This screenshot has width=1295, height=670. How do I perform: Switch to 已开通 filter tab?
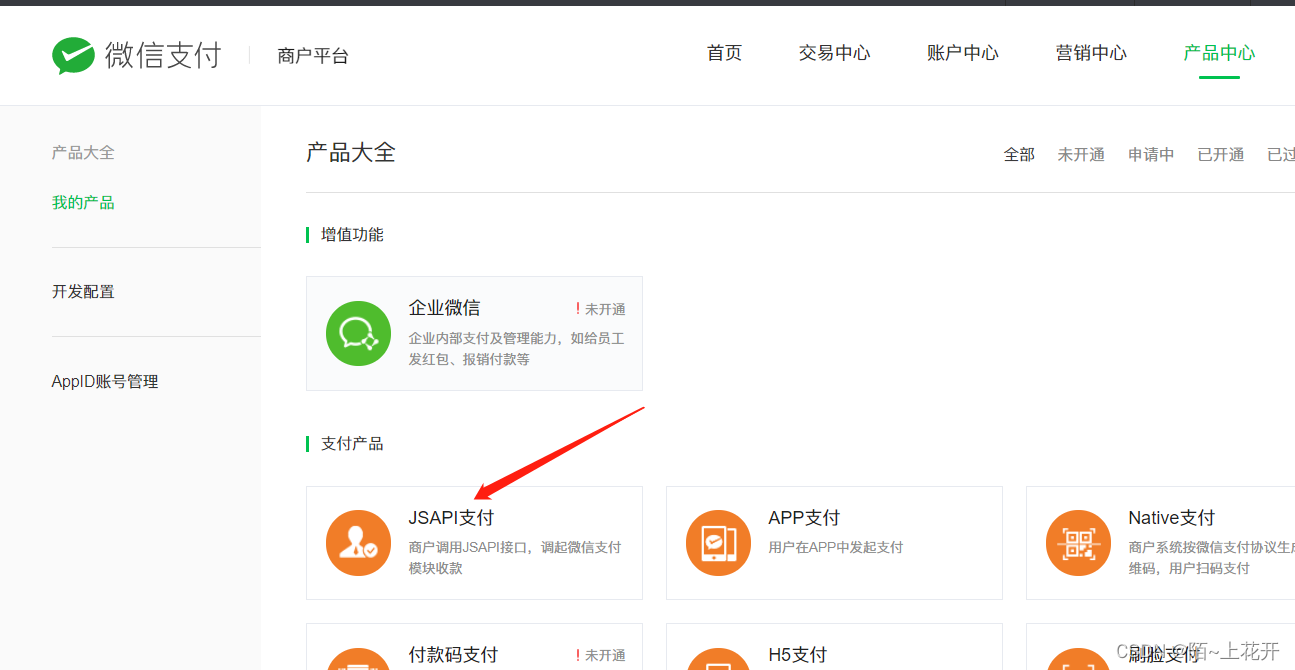coord(1221,155)
